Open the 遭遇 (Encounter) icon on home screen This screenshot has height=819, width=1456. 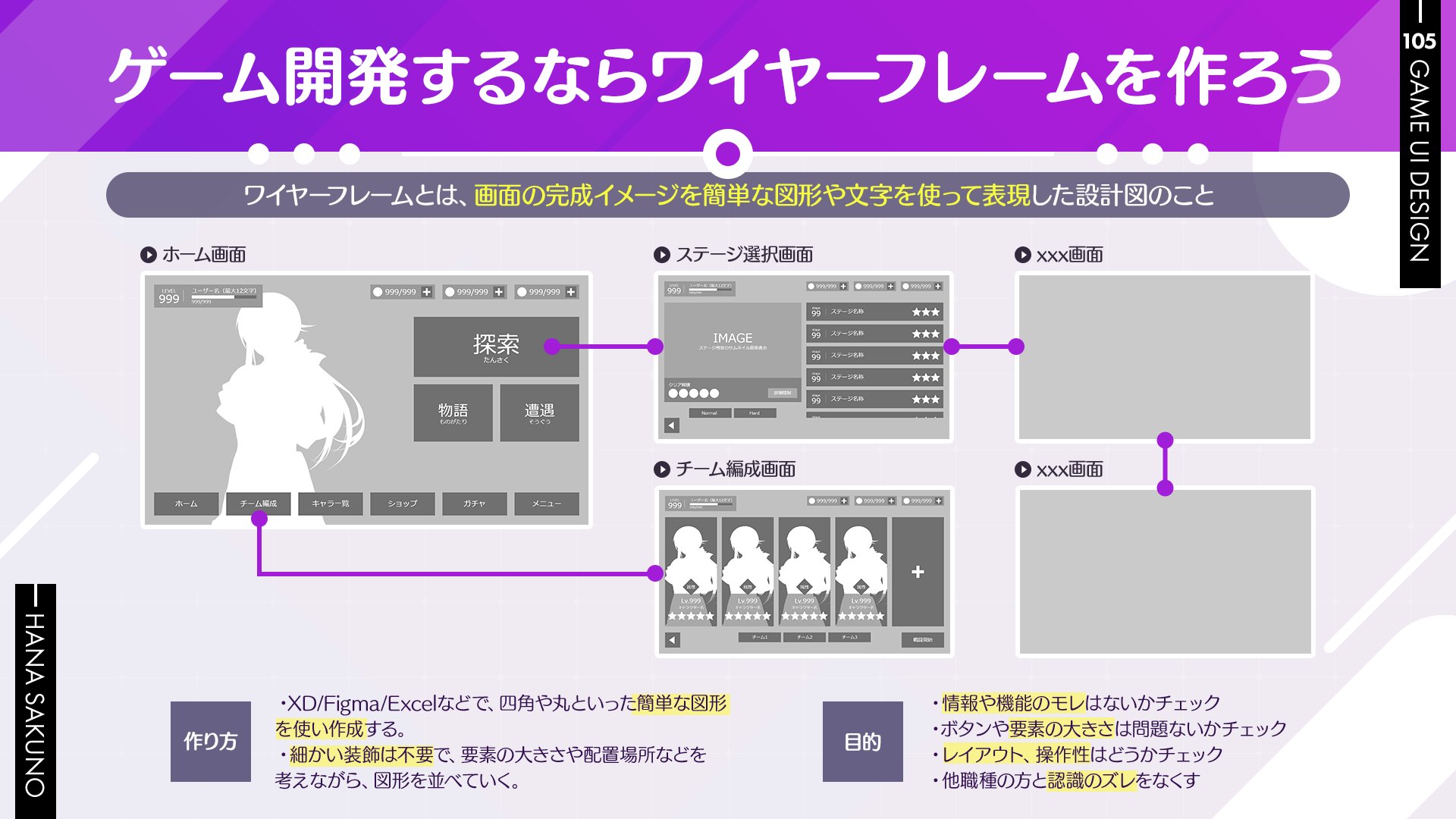(540, 412)
